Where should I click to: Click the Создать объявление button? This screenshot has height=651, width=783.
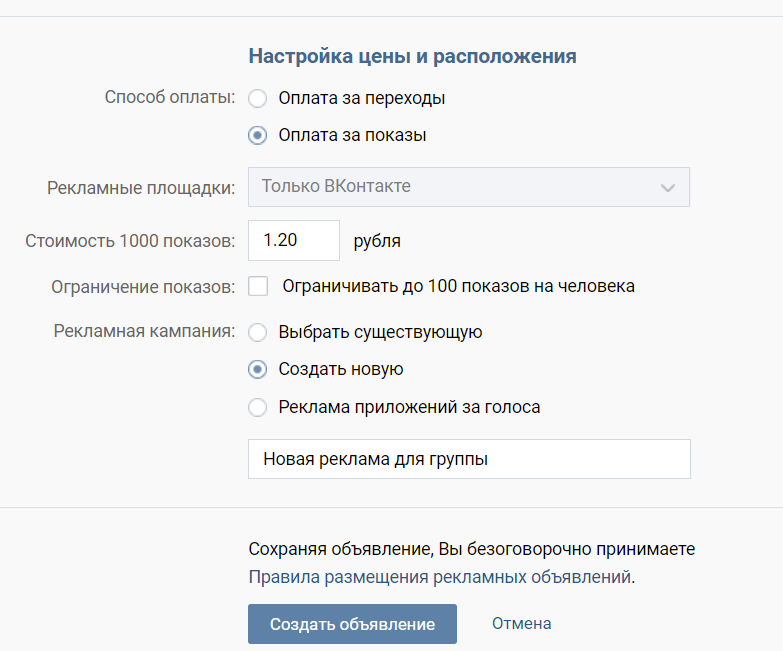[x=353, y=624]
